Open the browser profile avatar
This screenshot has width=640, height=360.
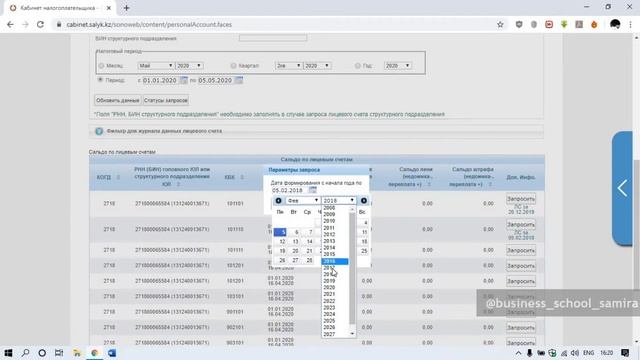point(615,24)
